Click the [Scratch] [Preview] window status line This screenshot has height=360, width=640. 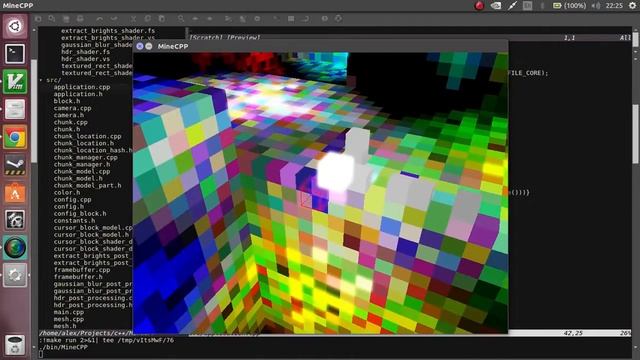tap(224, 38)
